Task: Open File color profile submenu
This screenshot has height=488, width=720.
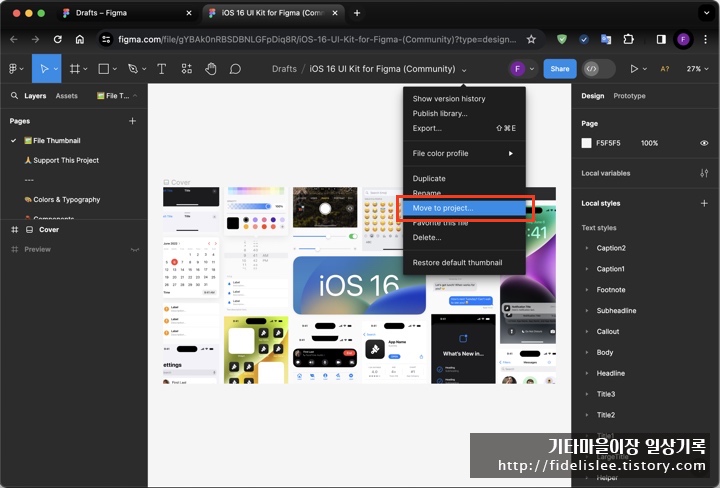Action: (x=464, y=153)
